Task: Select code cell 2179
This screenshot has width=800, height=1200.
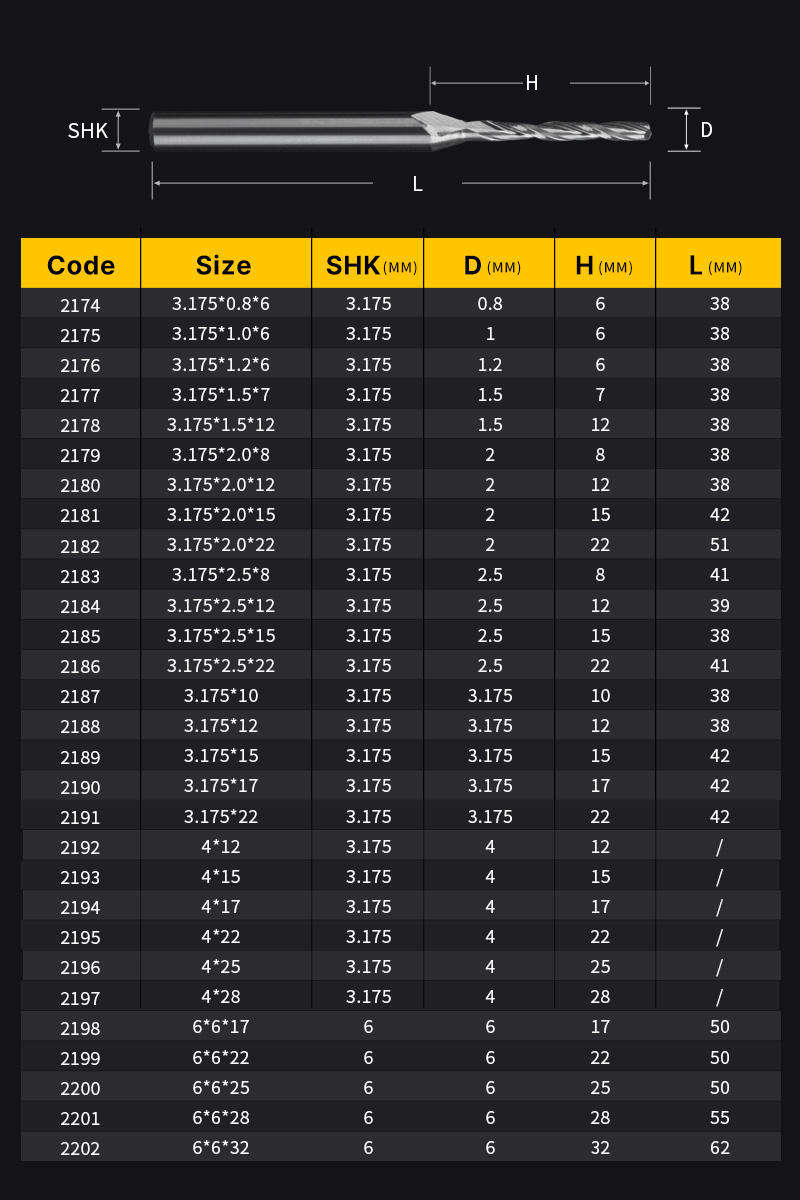Action: click(x=80, y=455)
